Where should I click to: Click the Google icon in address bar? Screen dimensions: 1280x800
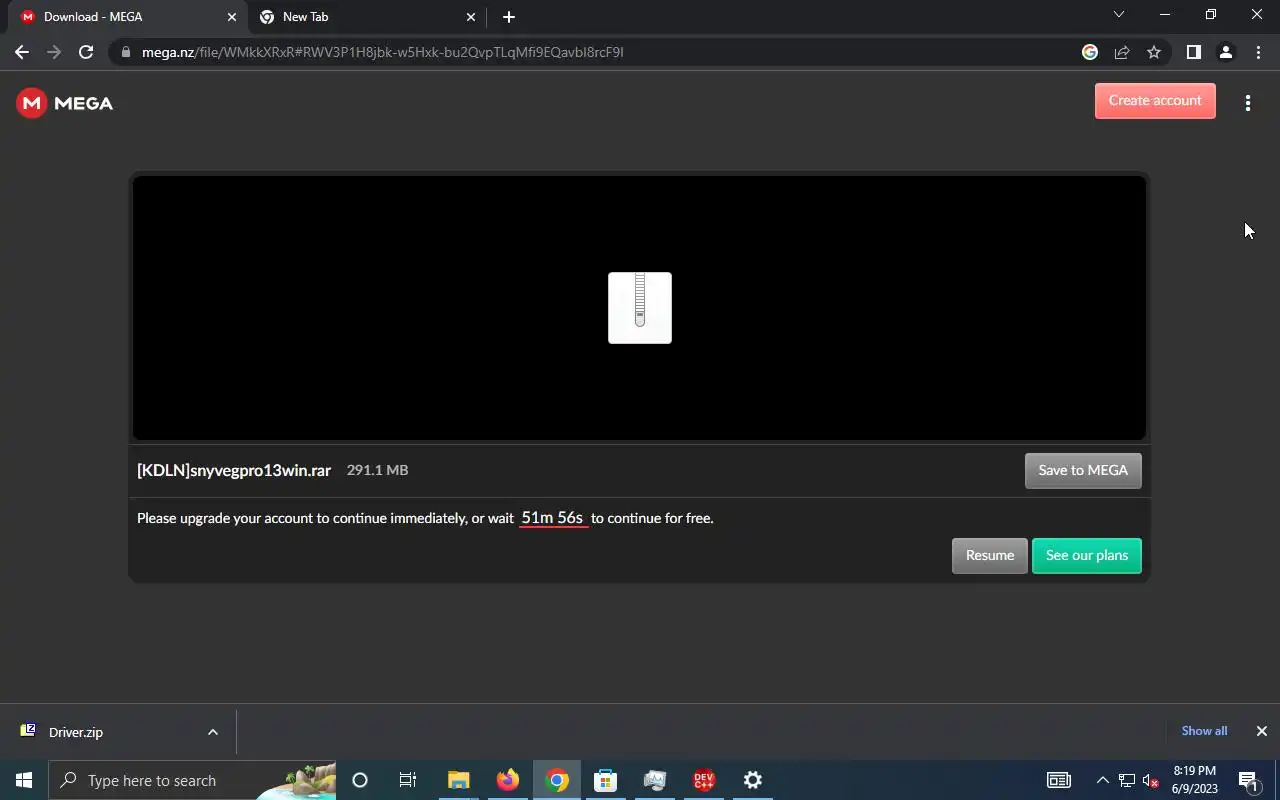[x=1090, y=52]
